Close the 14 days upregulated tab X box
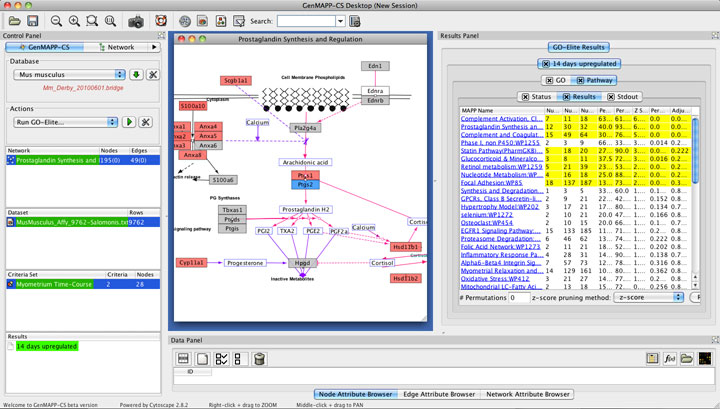This screenshot has height=409, width=720. pos(545,64)
